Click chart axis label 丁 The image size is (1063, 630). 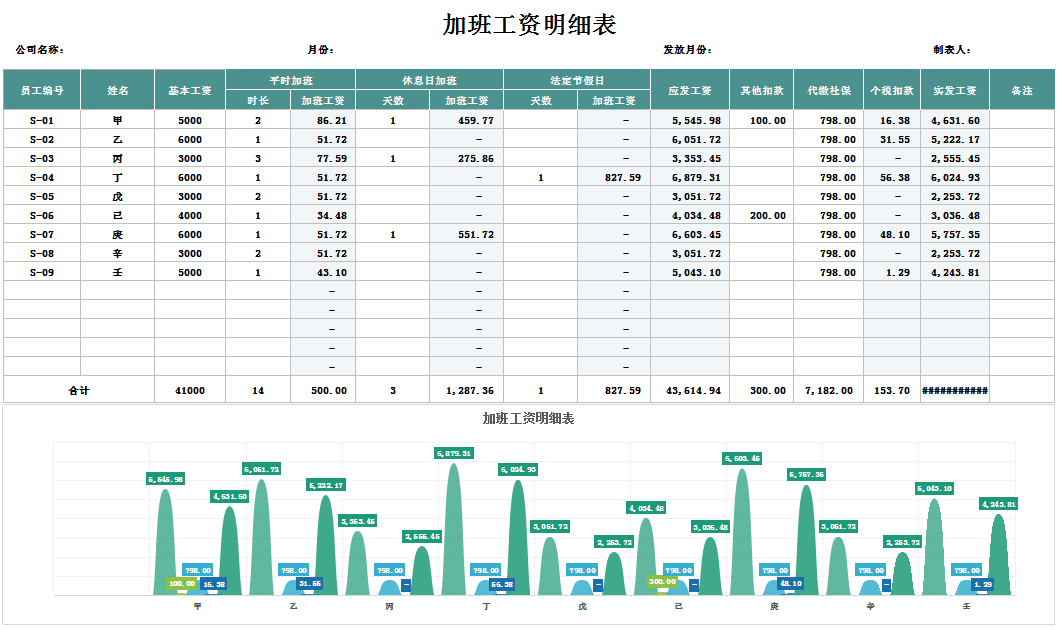tap(486, 606)
